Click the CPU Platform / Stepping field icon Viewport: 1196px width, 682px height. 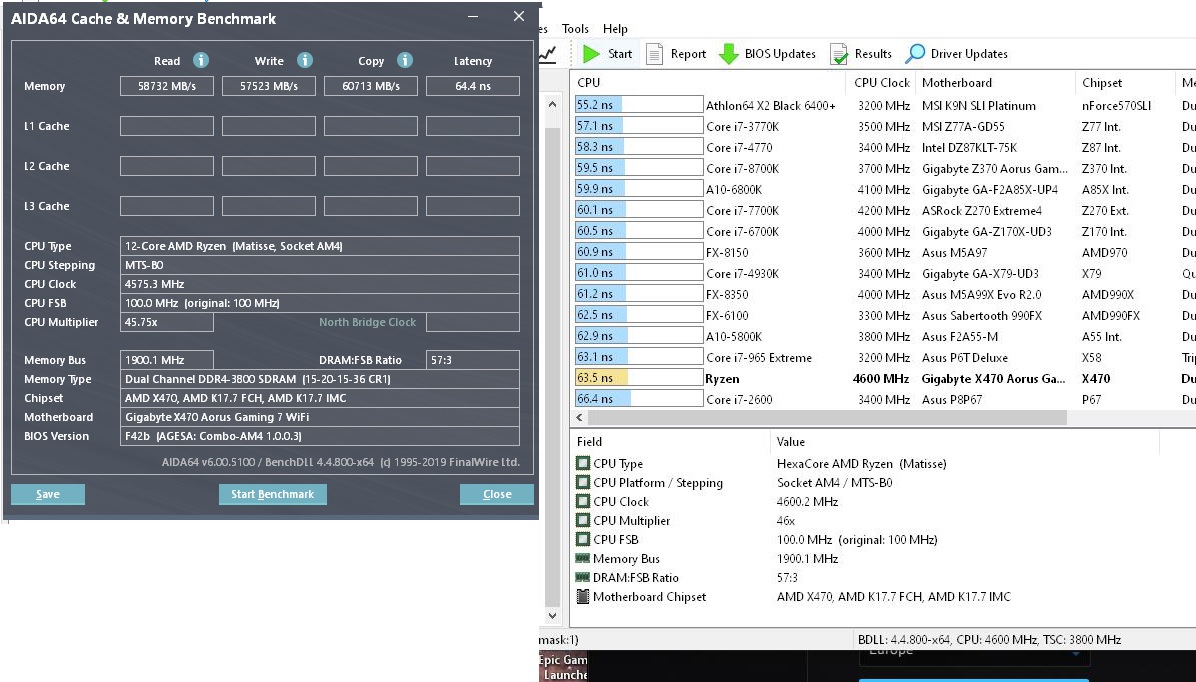coord(583,482)
